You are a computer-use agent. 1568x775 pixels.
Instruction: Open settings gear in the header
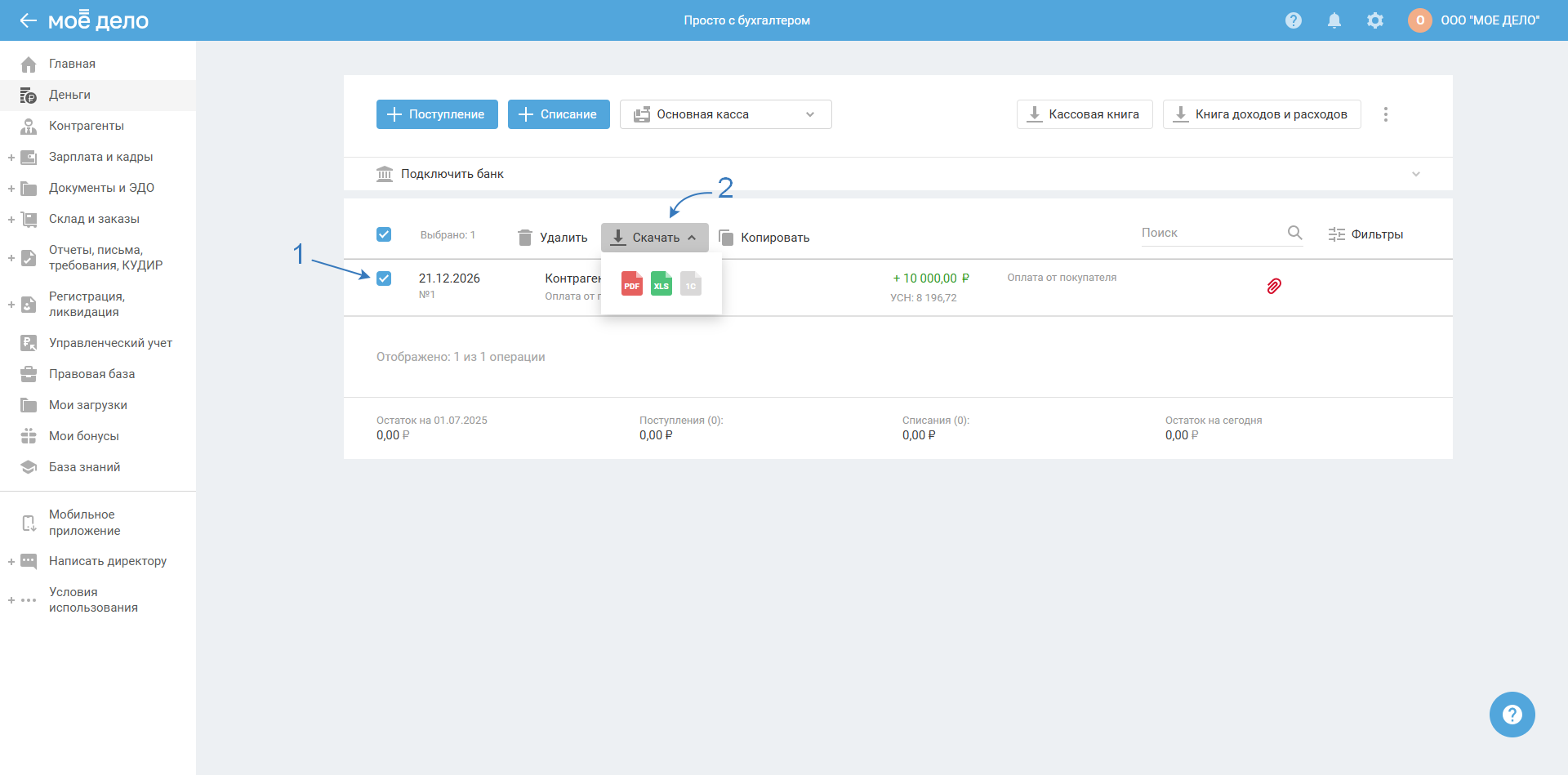[x=1375, y=20]
